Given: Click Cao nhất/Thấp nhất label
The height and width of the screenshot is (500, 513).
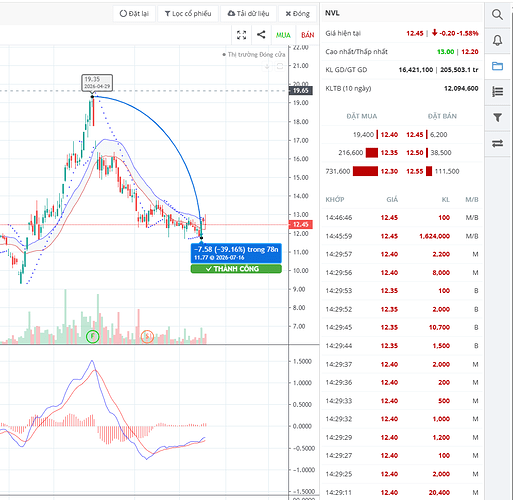Looking at the screenshot, I should [356, 52].
